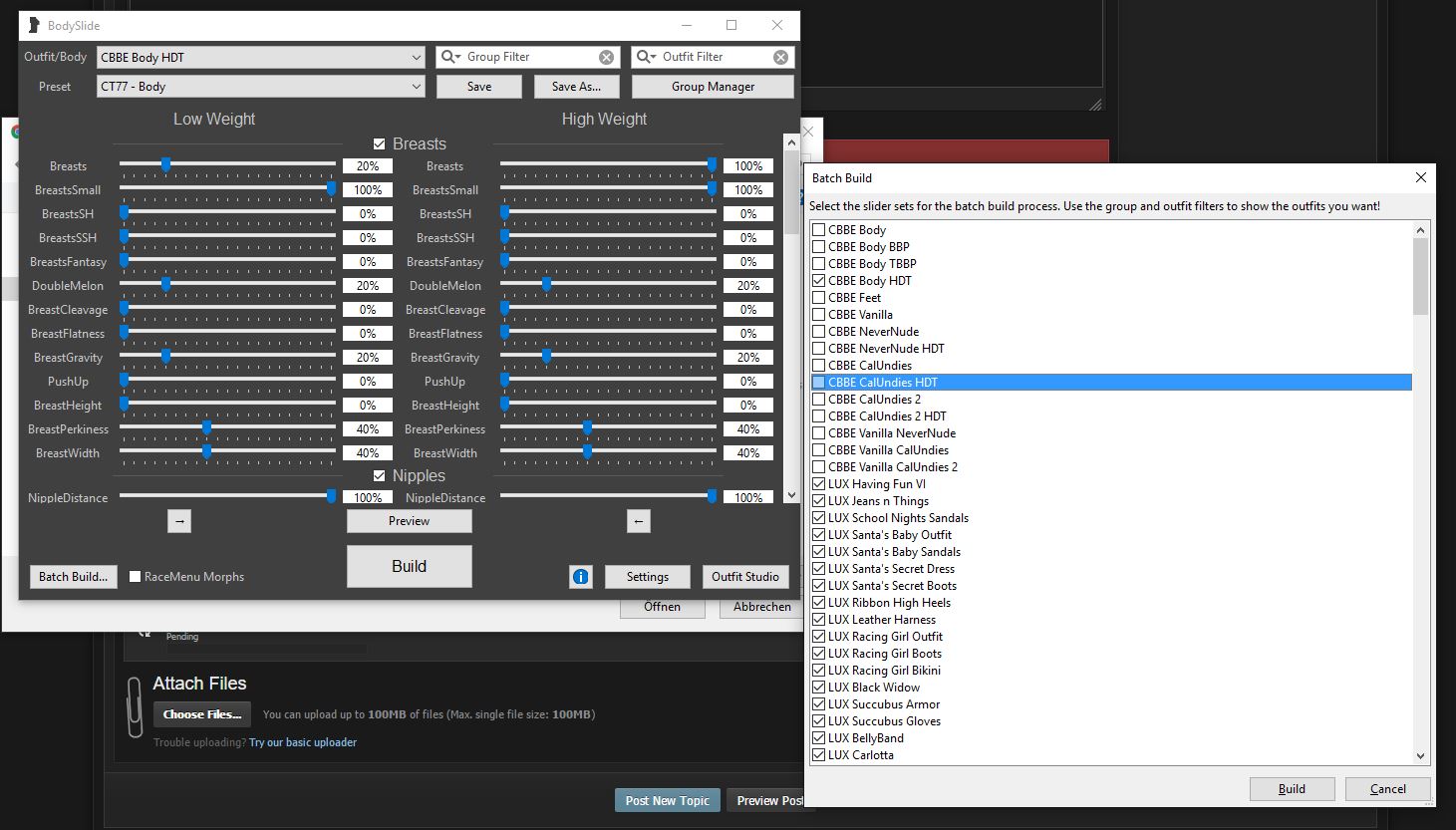The width and height of the screenshot is (1456, 830).
Task: Click the large Build button in BodySlide
Action: click(x=409, y=566)
